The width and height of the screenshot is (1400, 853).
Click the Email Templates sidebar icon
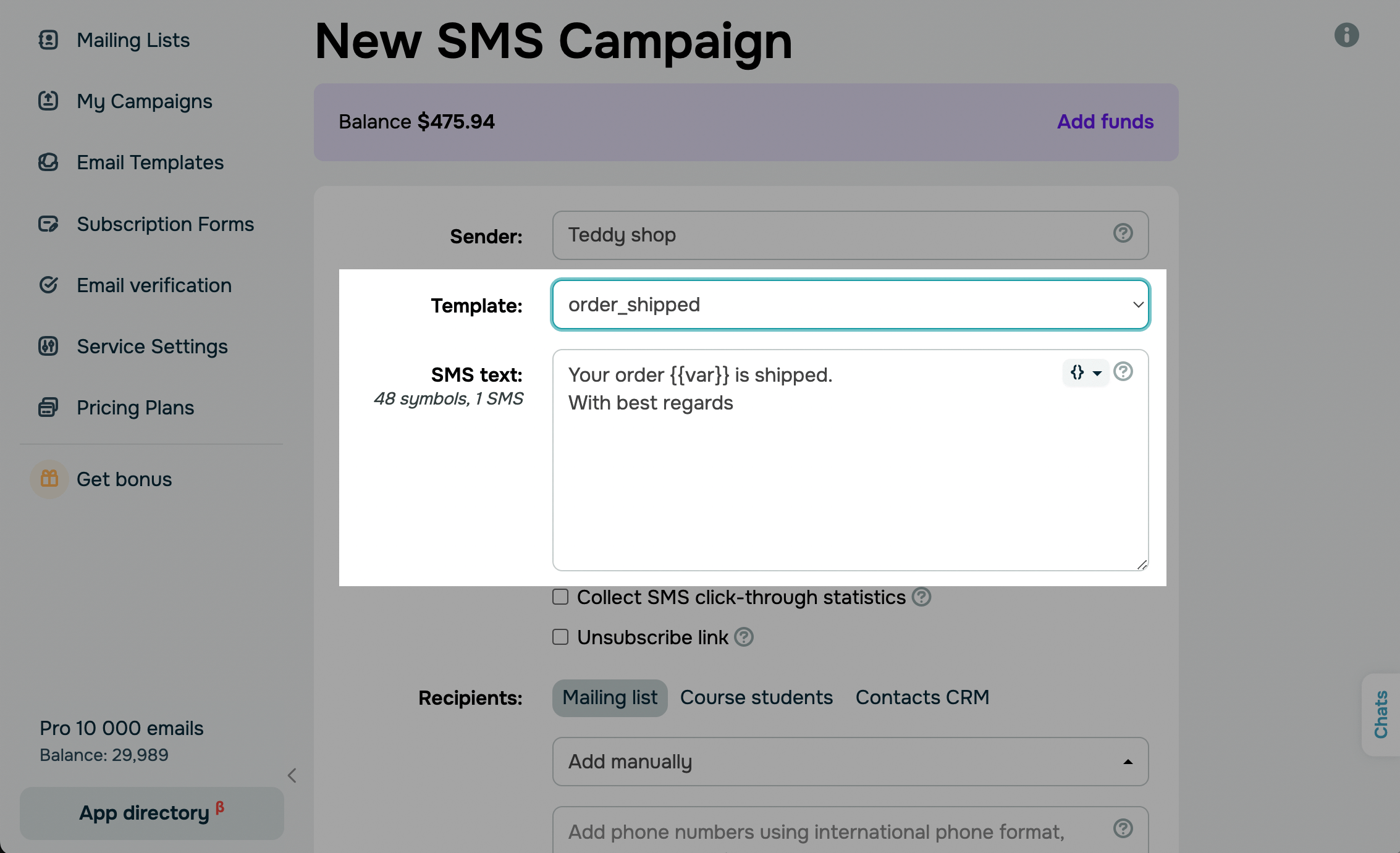tap(48, 162)
